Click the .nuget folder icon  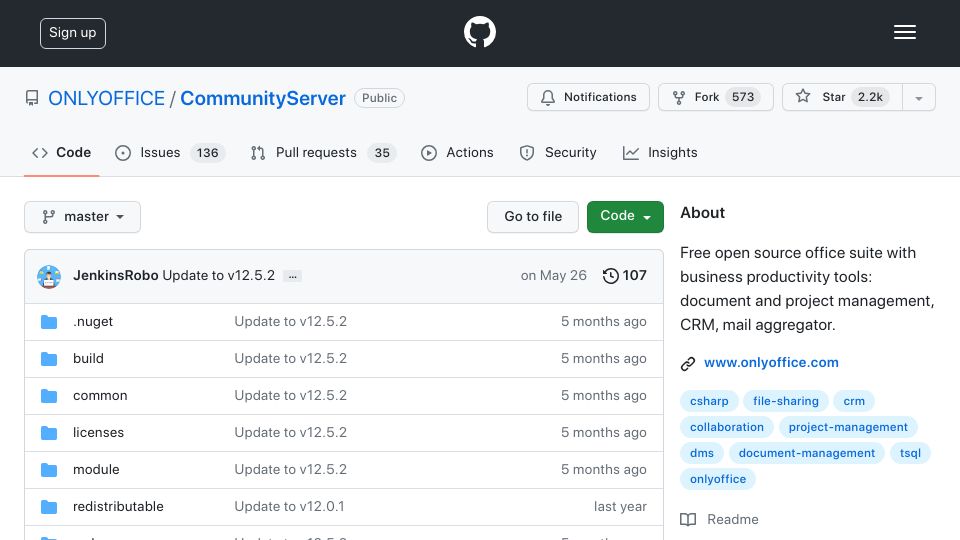click(x=49, y=321)
